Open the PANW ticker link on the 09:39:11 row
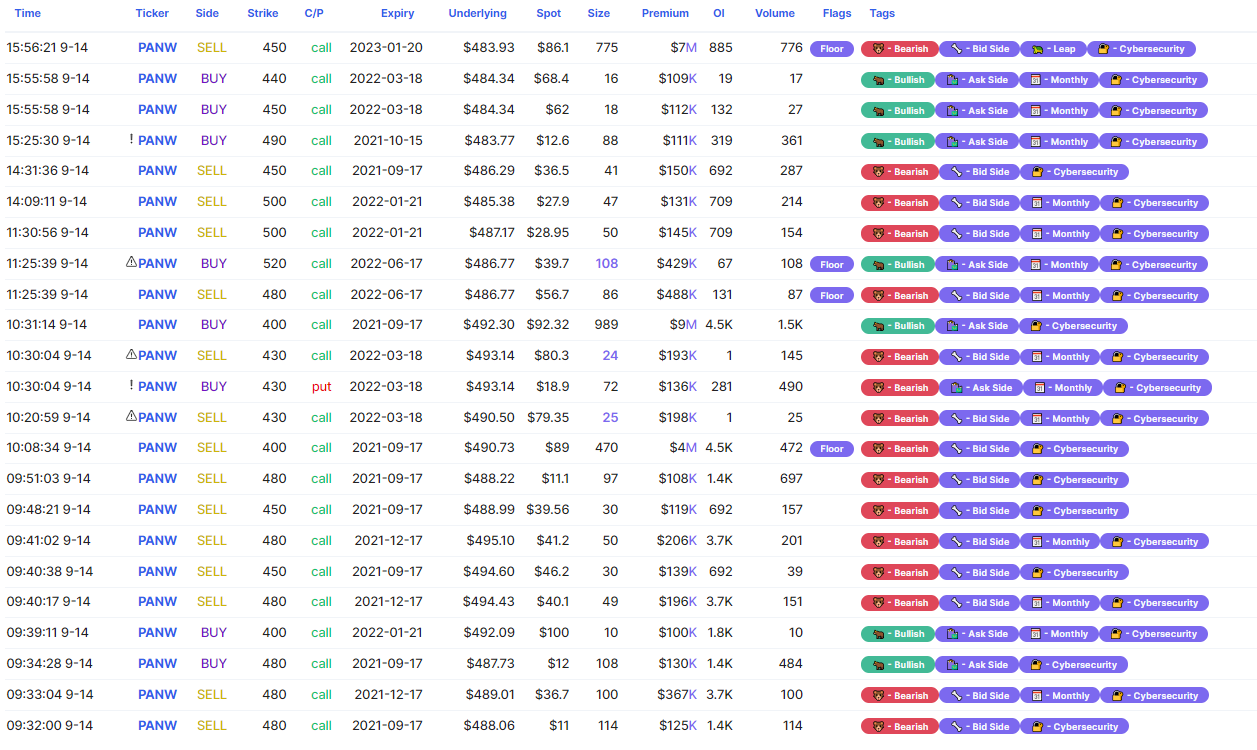This screenshot has height=750, width=1257. pyautogui.click(x=157, y=633)
